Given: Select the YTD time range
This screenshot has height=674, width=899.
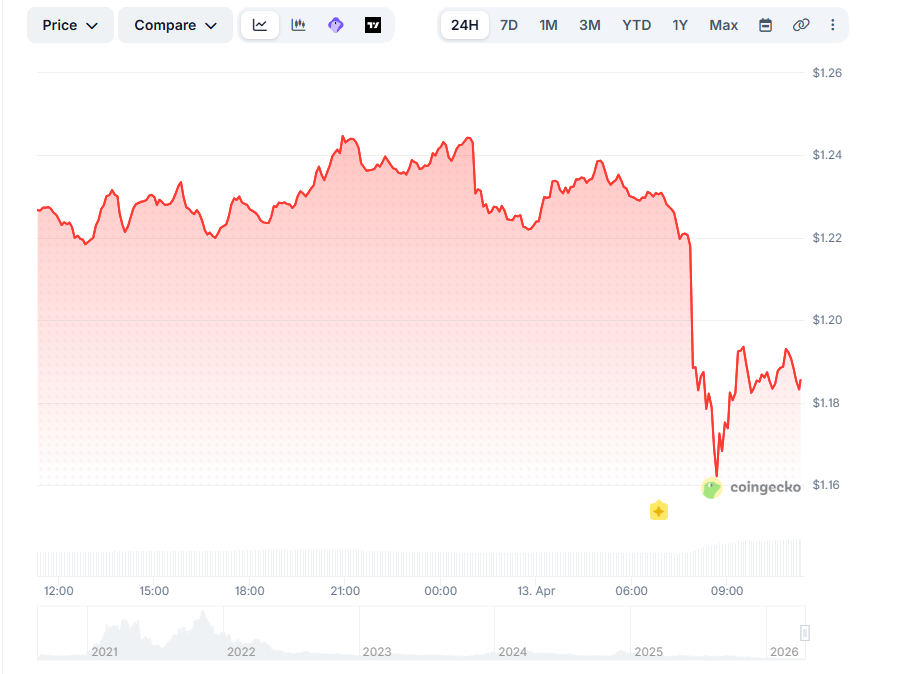Looking at the screenshot, I should [x=637, y=25].
